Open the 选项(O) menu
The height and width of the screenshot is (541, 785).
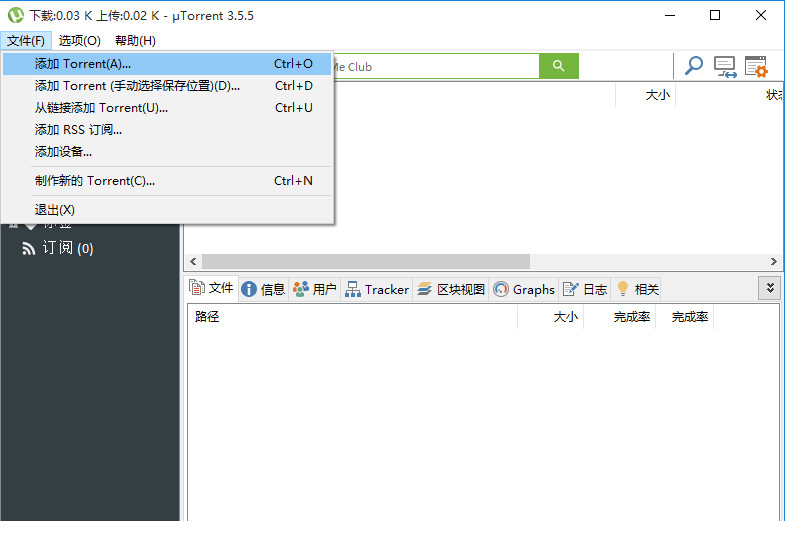tap(80, 41)
